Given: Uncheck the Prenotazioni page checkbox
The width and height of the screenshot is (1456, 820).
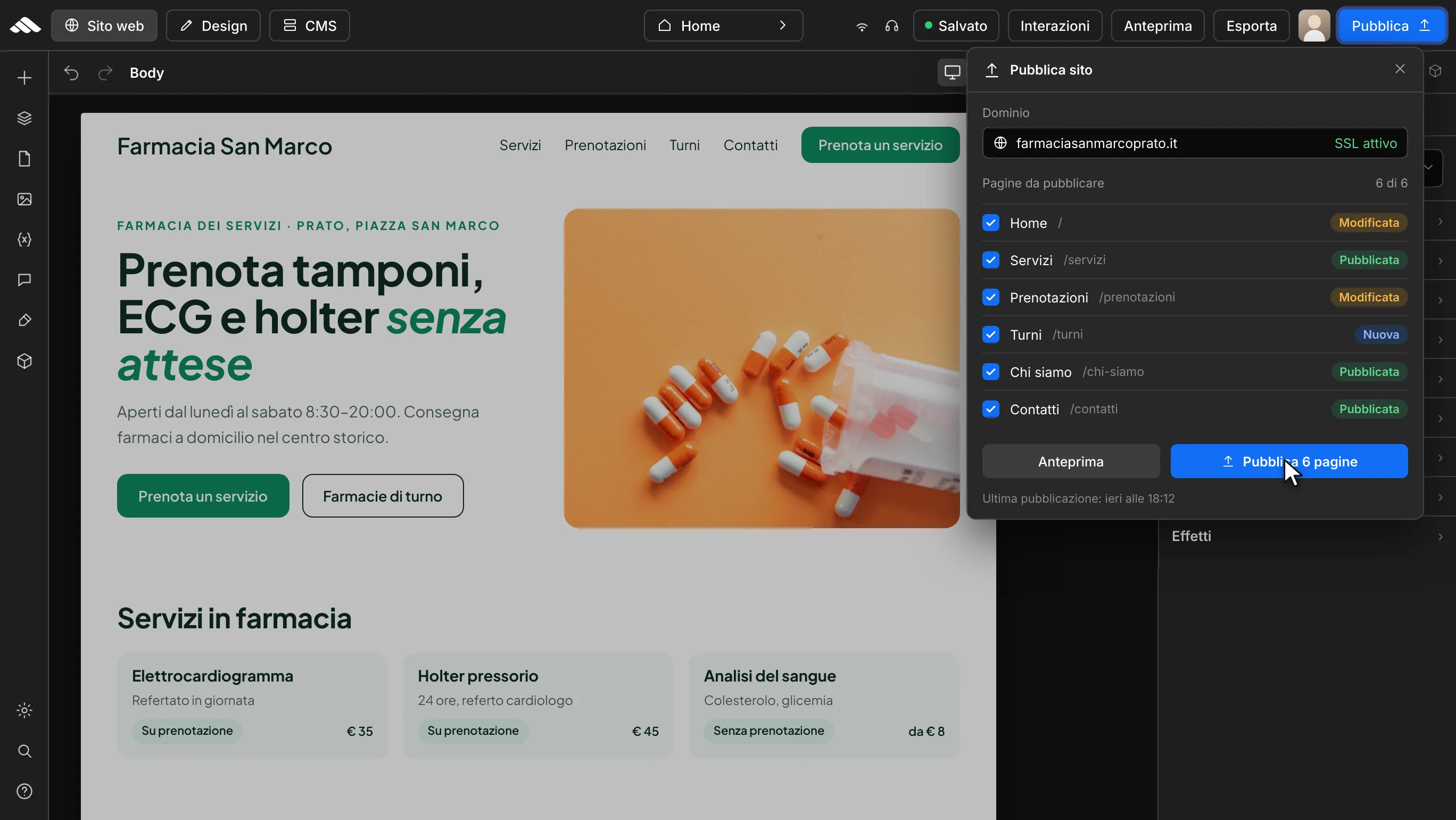Looking at the screenshot, I should point(991,298).
